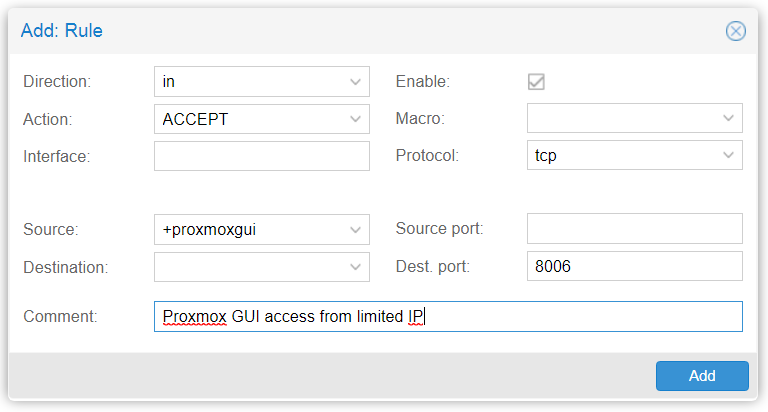Open the Direction dropdown arrow
Screen dimensions: 768x412
pyautogui.click(x=356, y=82)
